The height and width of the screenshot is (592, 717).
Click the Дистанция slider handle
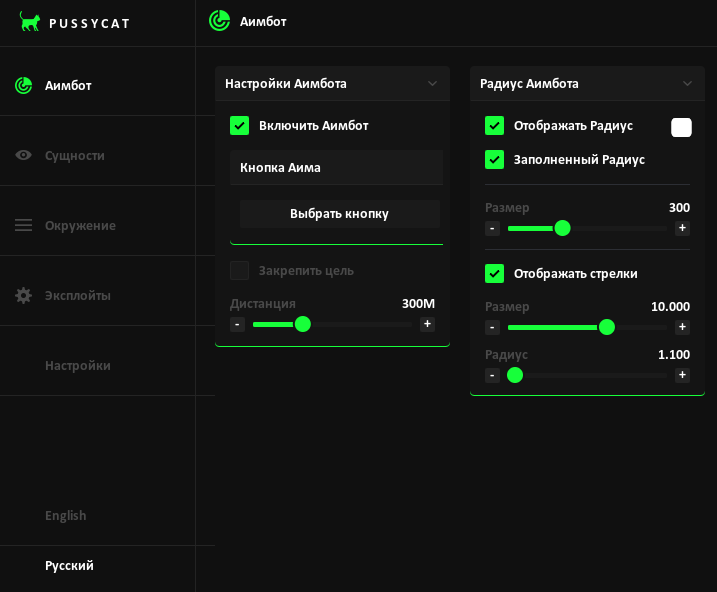(x=302, y=324)
